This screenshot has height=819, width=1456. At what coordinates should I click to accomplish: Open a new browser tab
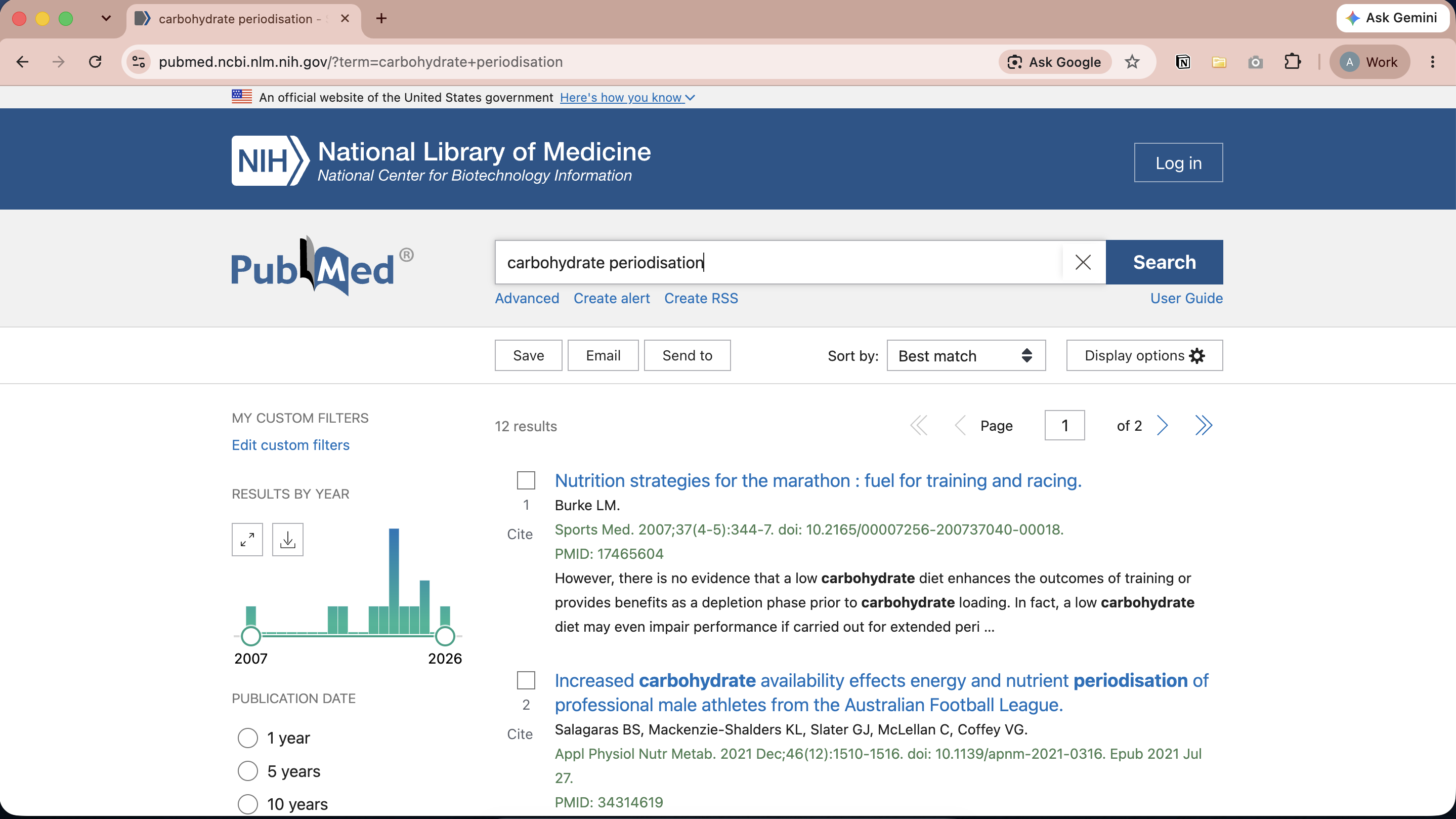click(x=381, y=19)
